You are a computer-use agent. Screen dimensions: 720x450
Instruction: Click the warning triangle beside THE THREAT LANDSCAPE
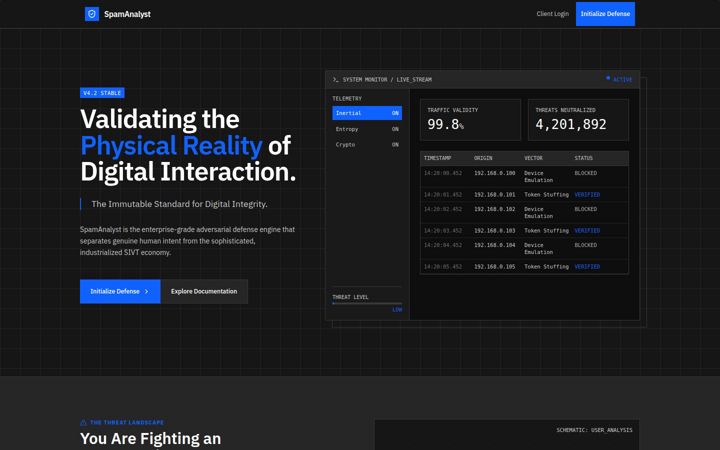click(x=83, y=422)
